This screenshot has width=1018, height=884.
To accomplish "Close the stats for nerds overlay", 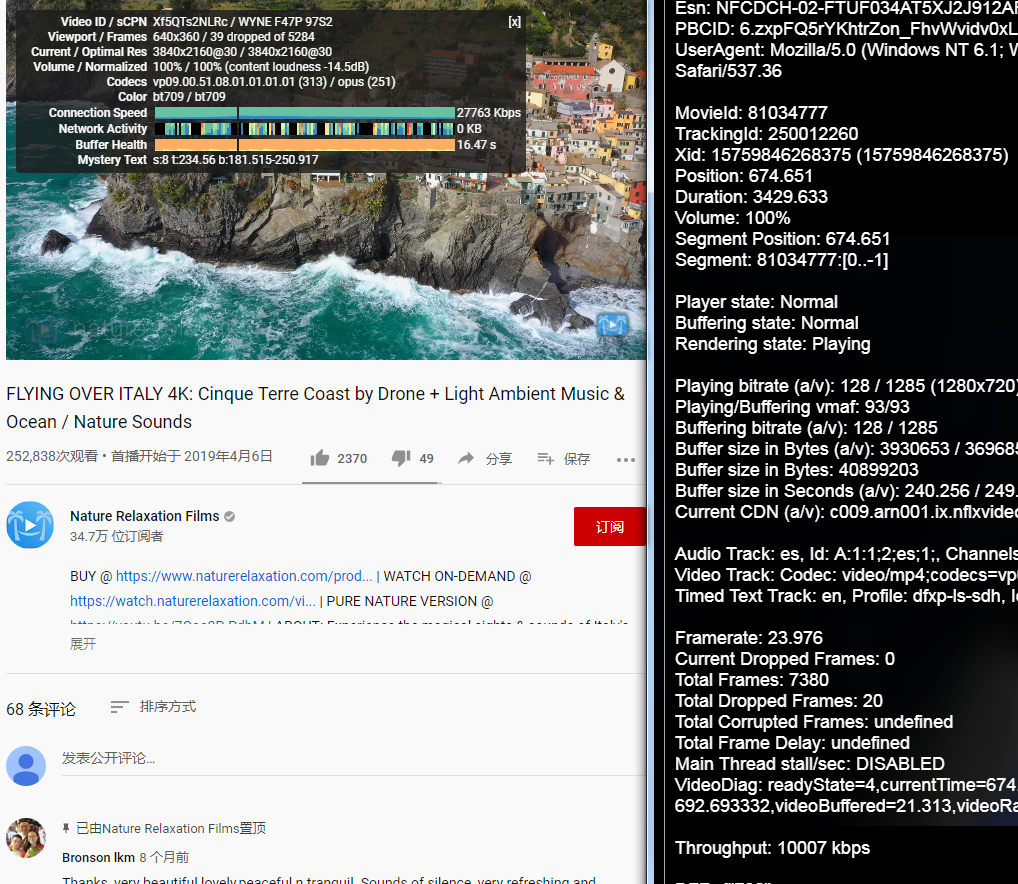I will (514, 22).
